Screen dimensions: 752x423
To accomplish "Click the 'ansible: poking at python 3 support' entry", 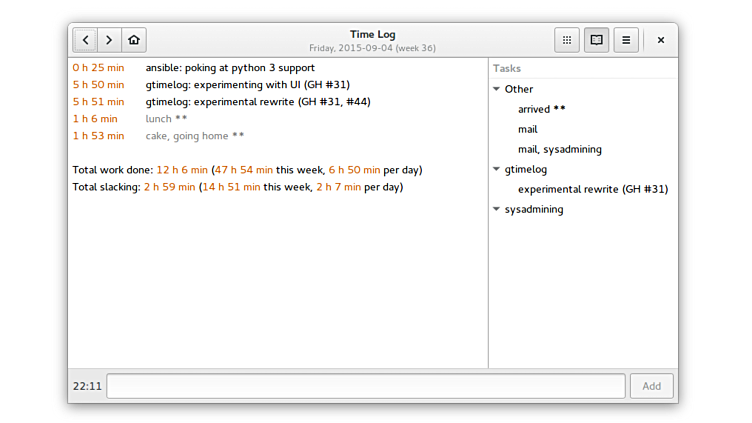I will (230, 68).
